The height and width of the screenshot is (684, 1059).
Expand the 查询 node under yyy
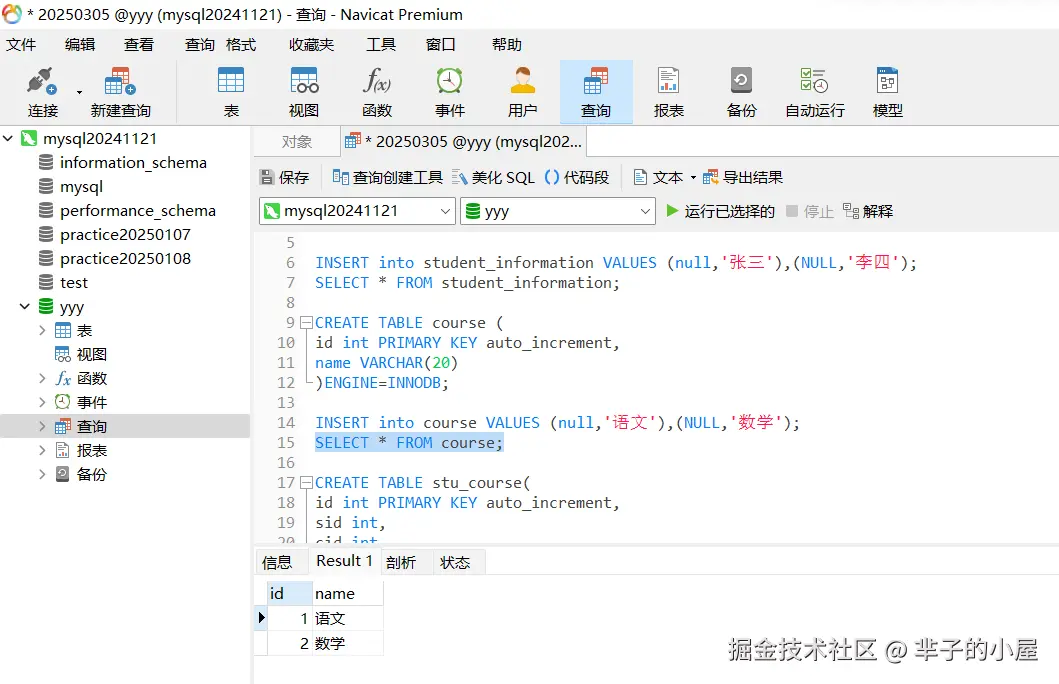(42, 426)
